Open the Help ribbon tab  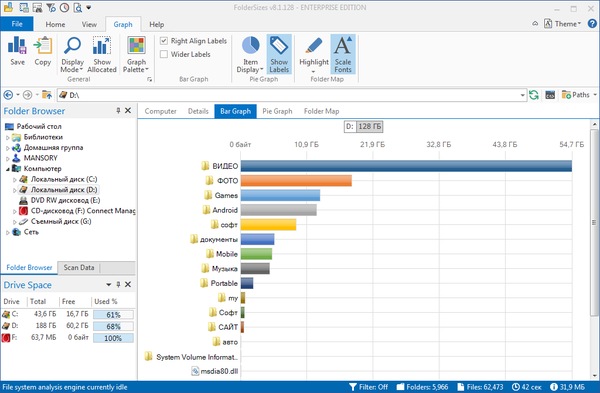click(157, 24)
